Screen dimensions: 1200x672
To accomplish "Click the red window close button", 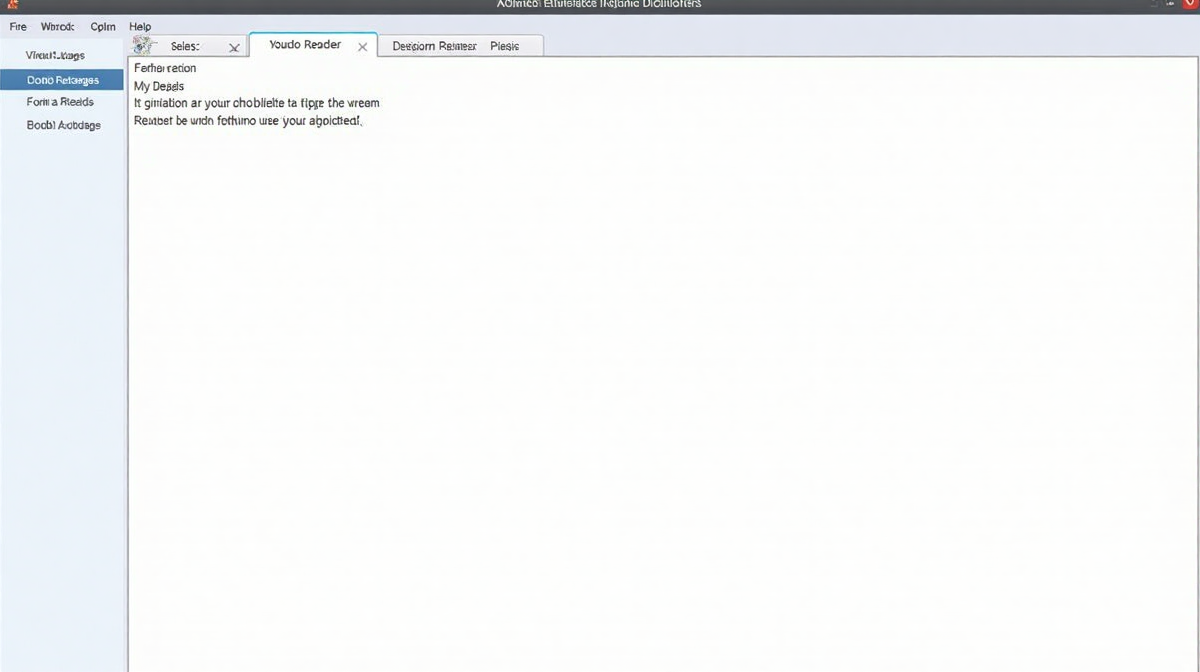I will pyautogui.click(x=1190, y=5).
